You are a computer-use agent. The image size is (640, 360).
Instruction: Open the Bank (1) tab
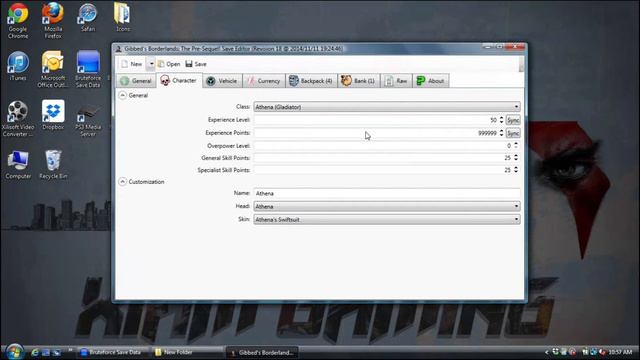[x=358, y=81]
